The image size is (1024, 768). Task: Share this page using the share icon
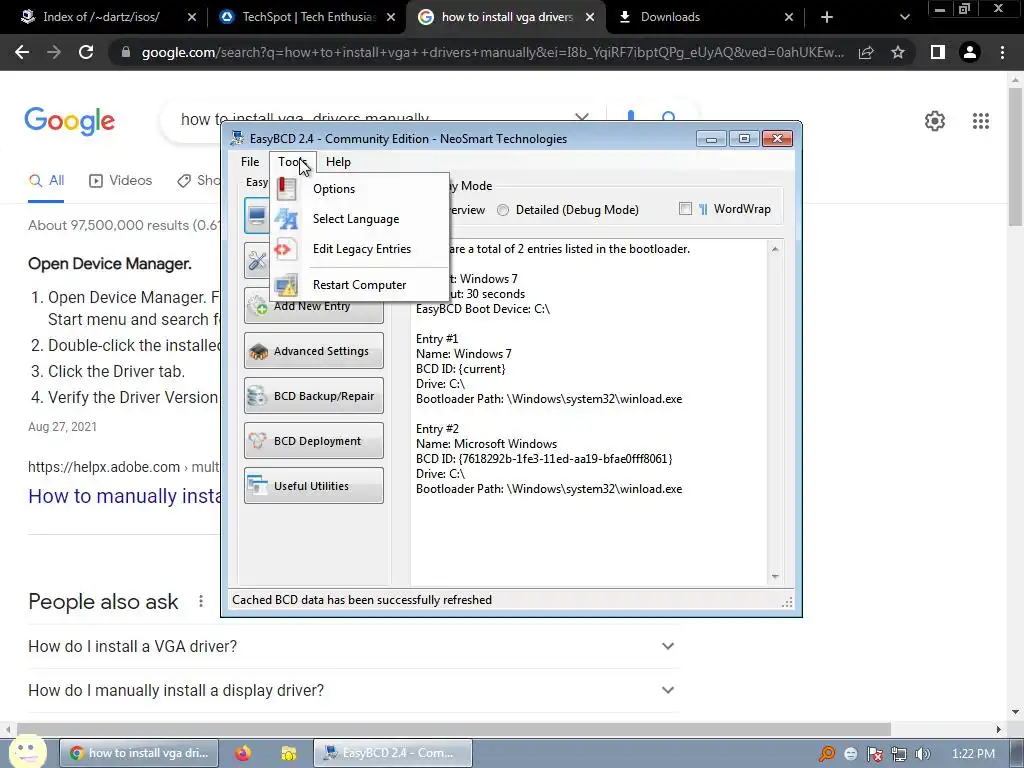click(x=866, y=52)
